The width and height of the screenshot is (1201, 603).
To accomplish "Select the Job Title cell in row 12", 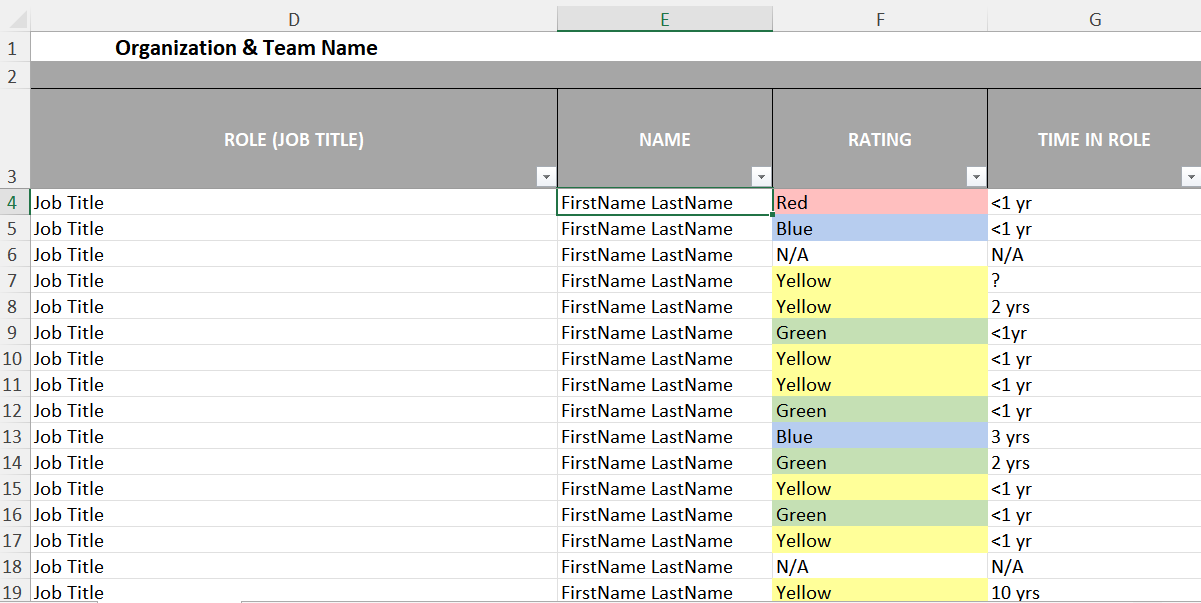I will [293, 410].
